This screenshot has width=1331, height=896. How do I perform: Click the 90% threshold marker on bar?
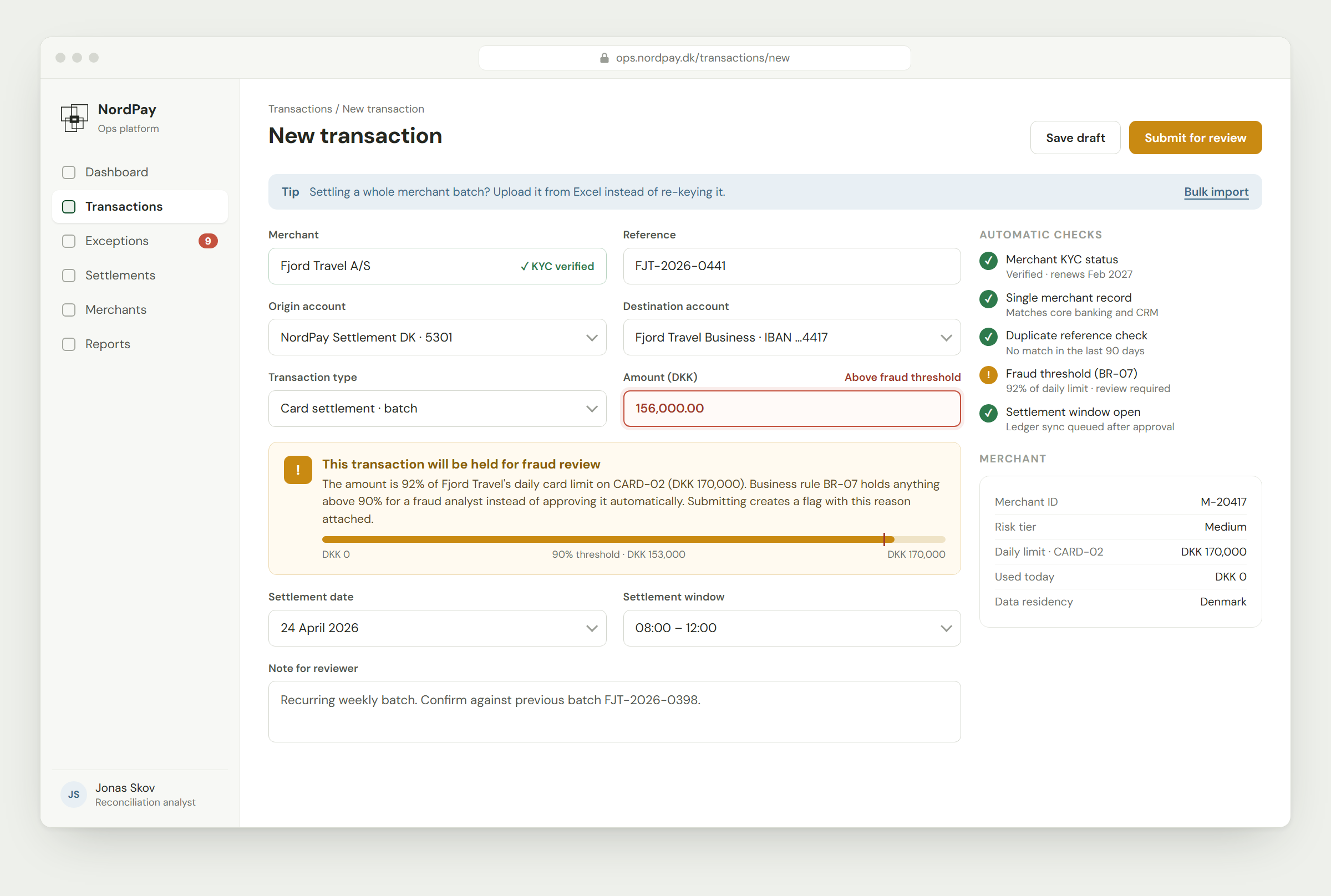point(884,539)
